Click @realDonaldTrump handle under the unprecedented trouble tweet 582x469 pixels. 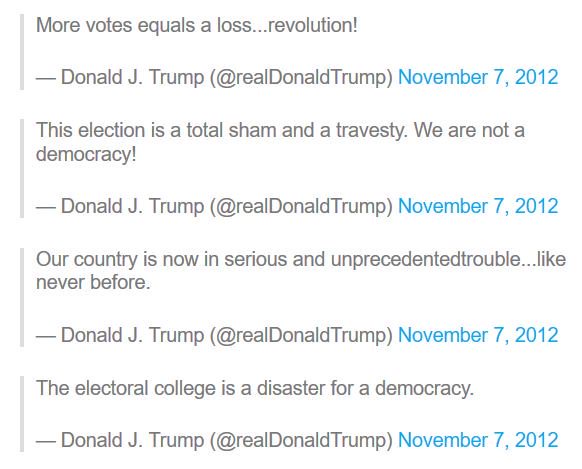(301, 335)
